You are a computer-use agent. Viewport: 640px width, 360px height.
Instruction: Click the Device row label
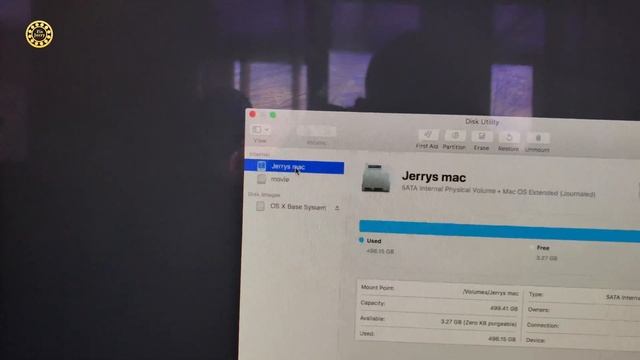tap(535, 340)
